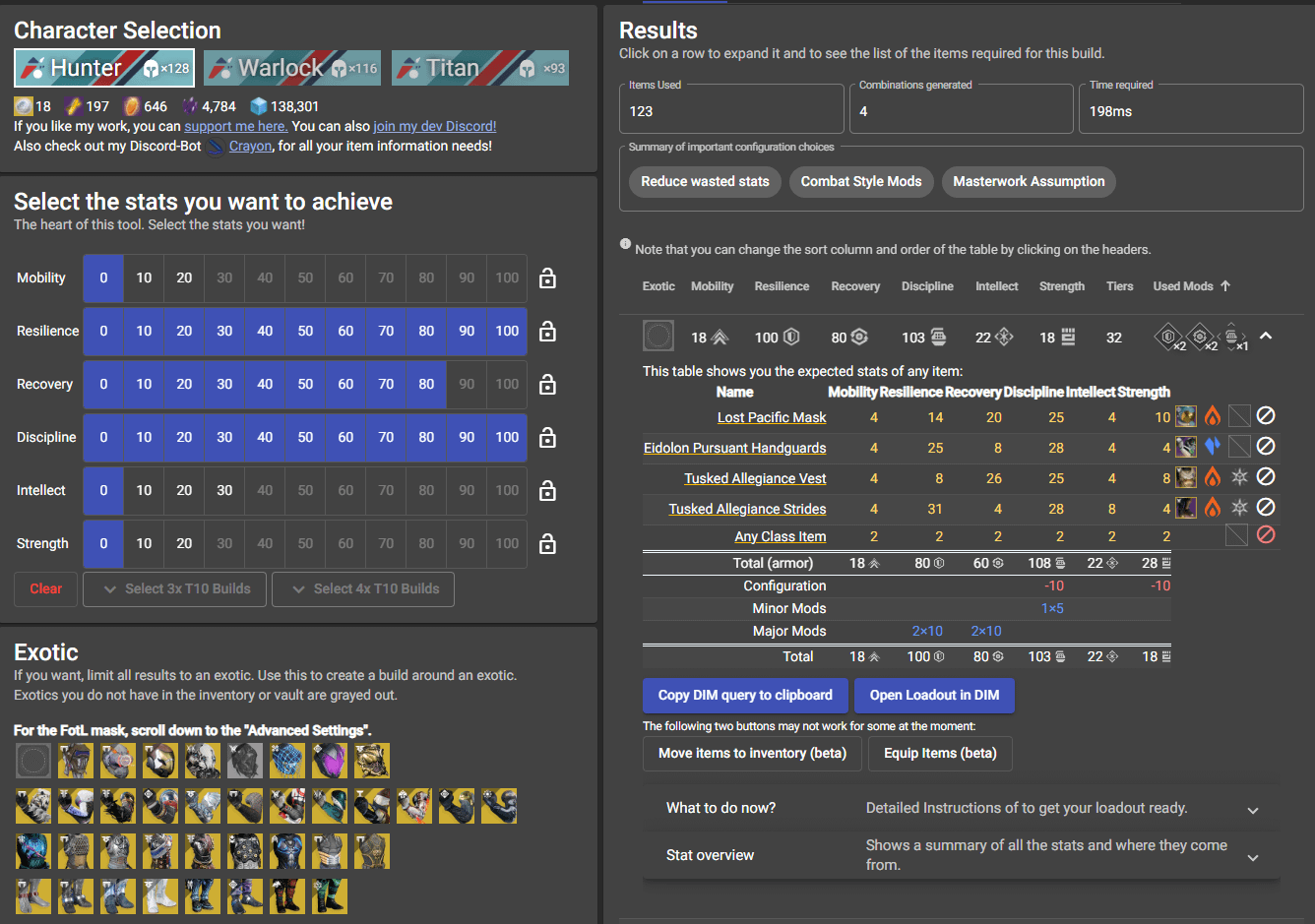
Task: Toggle the Reduce wasted stats option
Action: 705,182
